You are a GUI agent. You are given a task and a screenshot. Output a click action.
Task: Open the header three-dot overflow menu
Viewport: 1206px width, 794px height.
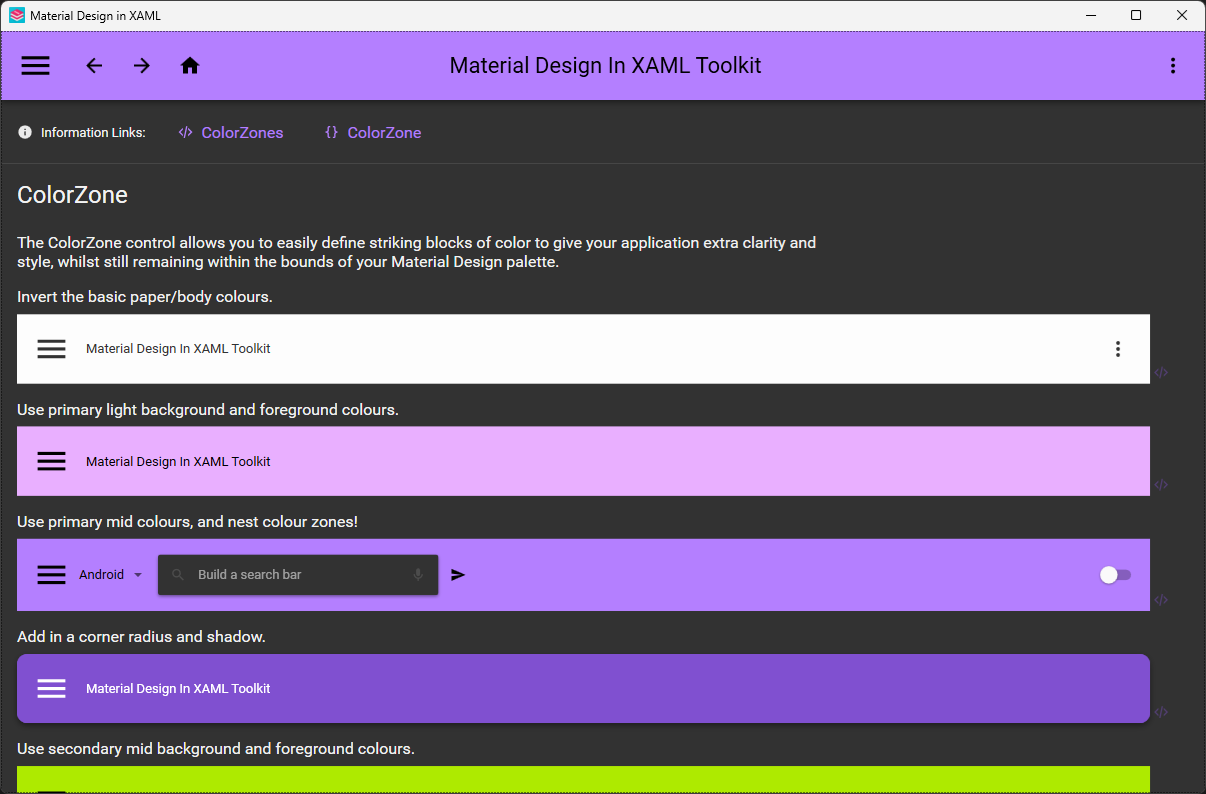(1173, 66)
